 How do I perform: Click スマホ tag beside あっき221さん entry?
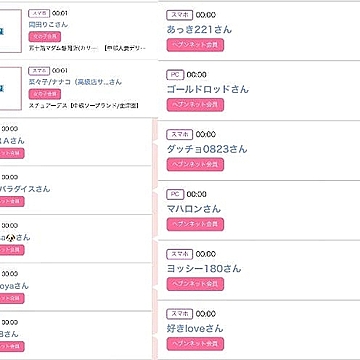(x=179, y=15)
